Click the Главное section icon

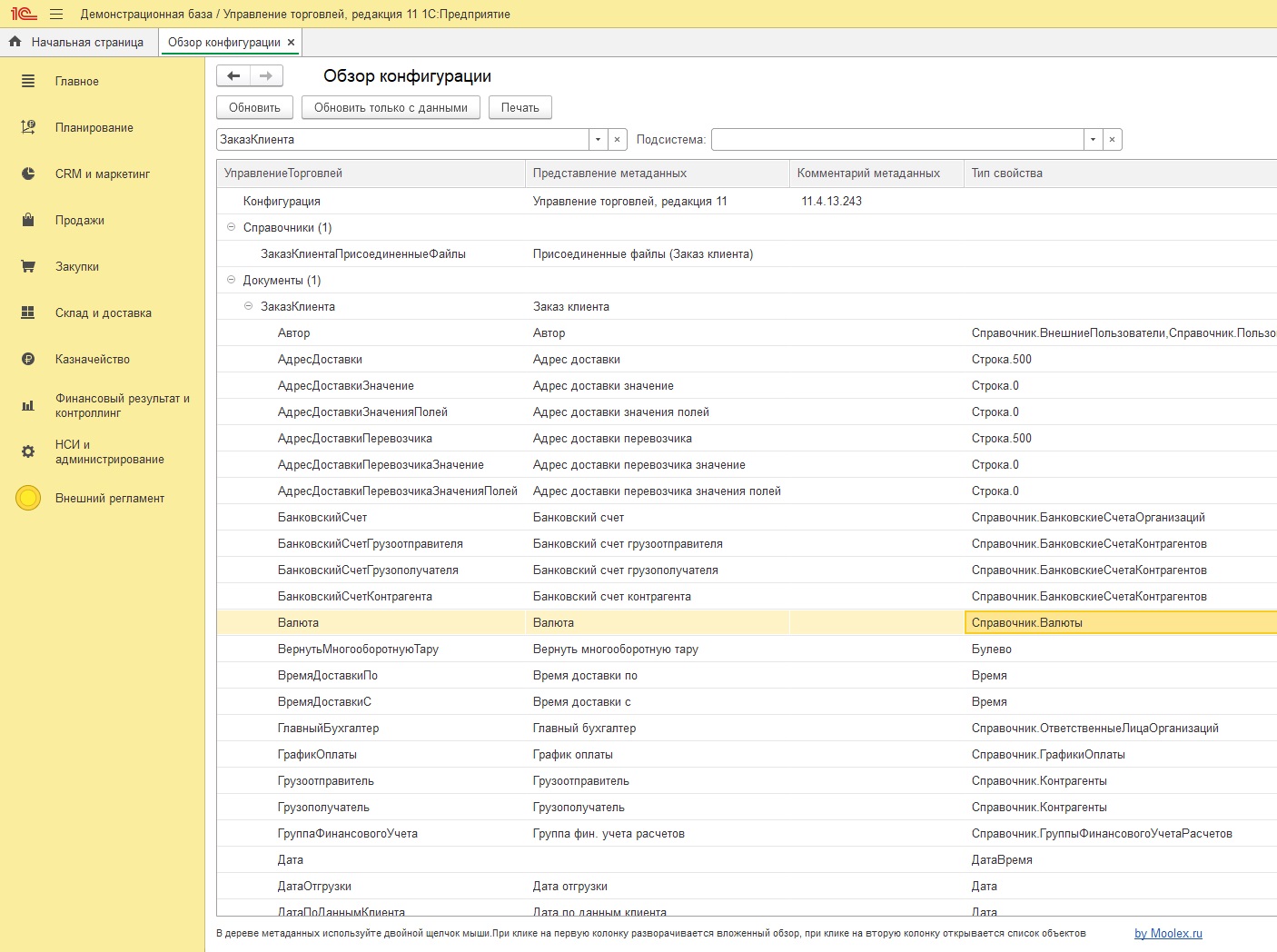coord(28,81)
